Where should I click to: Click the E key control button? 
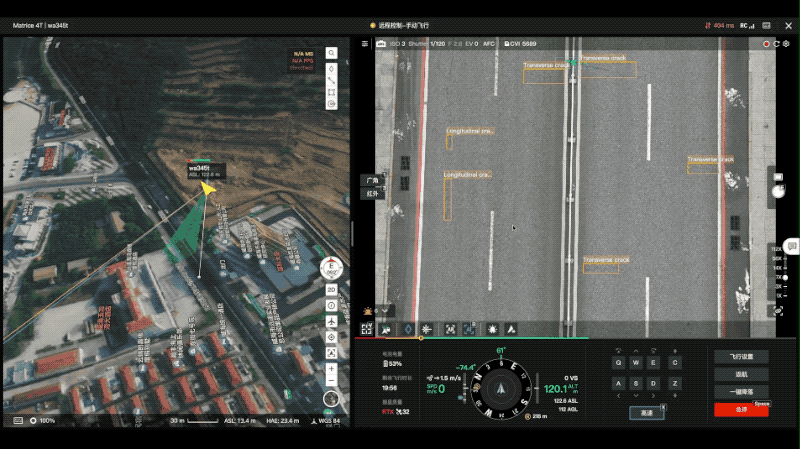[653, 363]
